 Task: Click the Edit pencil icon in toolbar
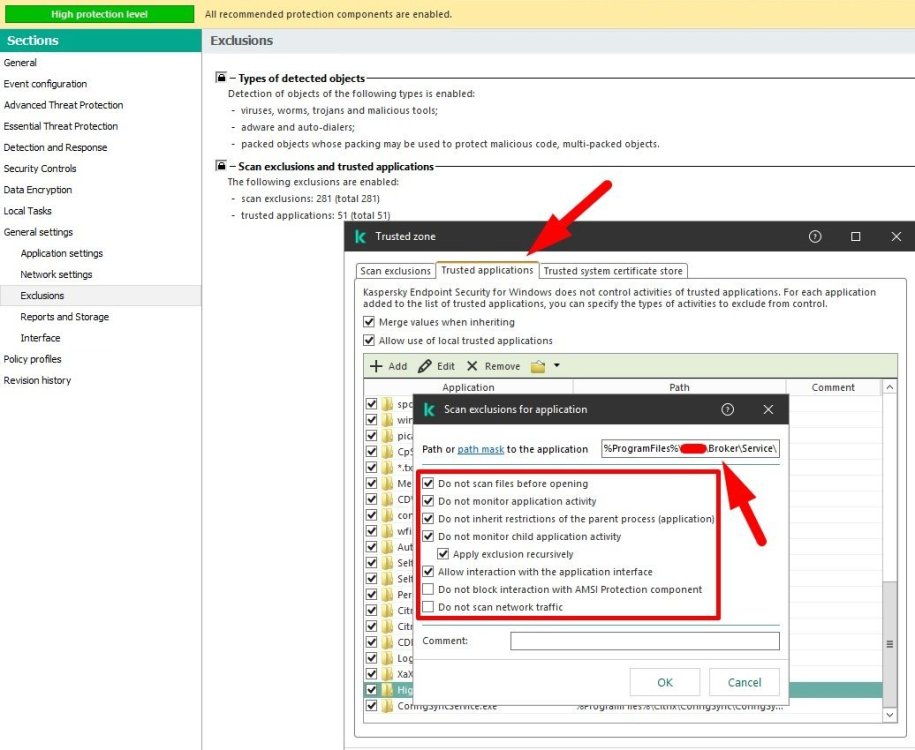[424, 366]
